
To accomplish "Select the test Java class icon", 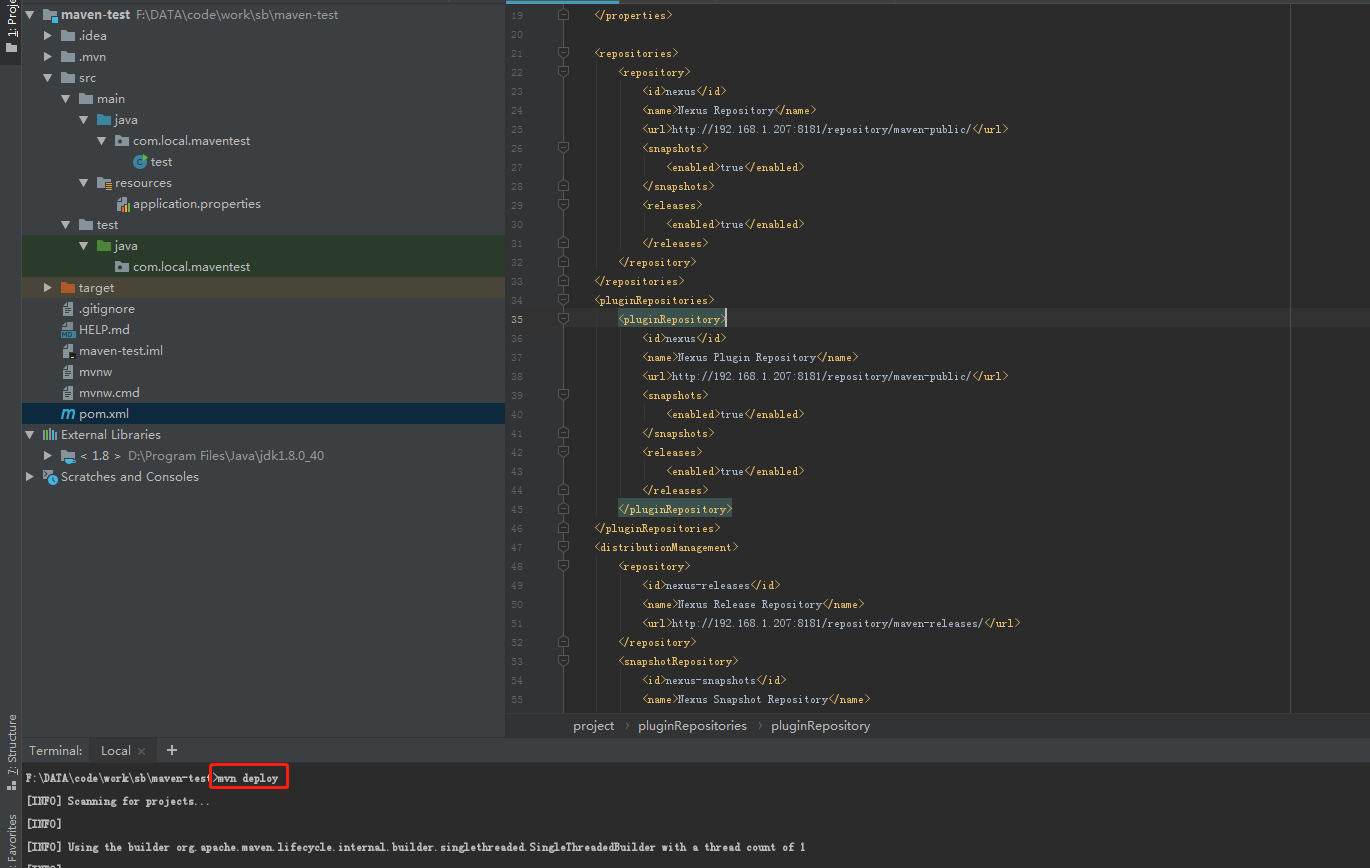I will point(138,161).
